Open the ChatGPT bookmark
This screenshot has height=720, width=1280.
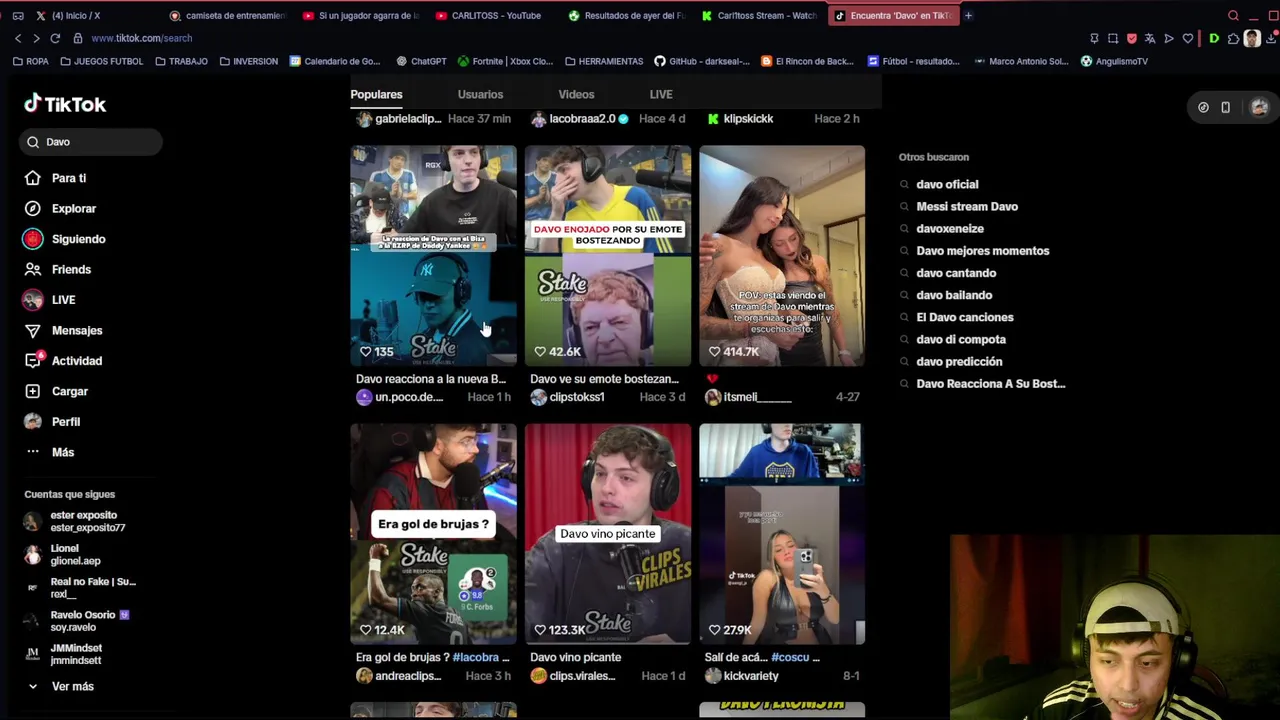[x=421, y=61]
